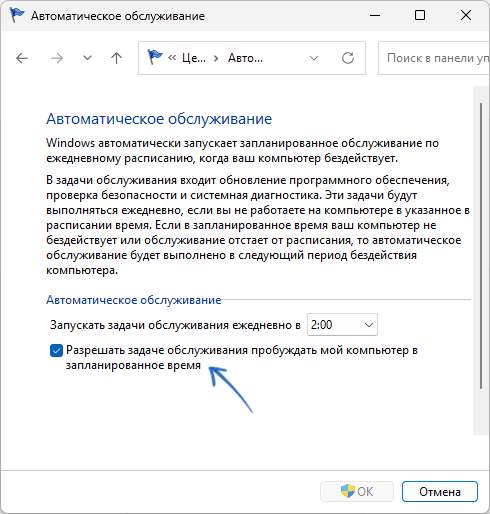Click paragraph starting "Windows автоматически запускает"

coord(242,151)
